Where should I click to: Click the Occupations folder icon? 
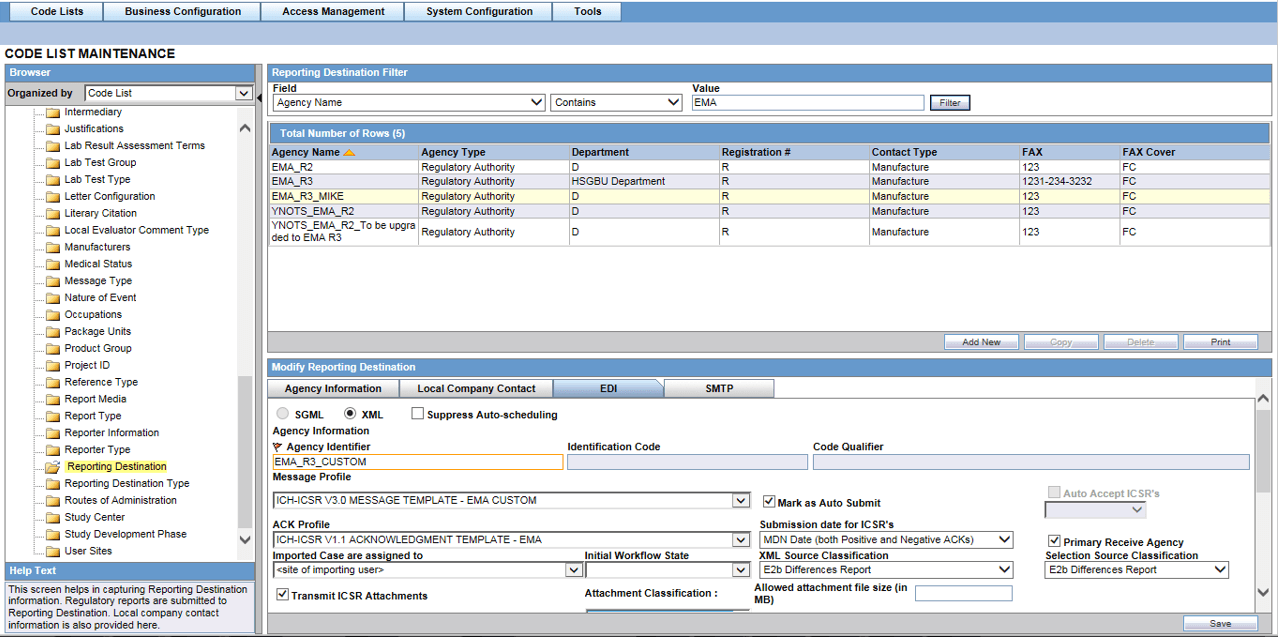(x=52, y=315)
